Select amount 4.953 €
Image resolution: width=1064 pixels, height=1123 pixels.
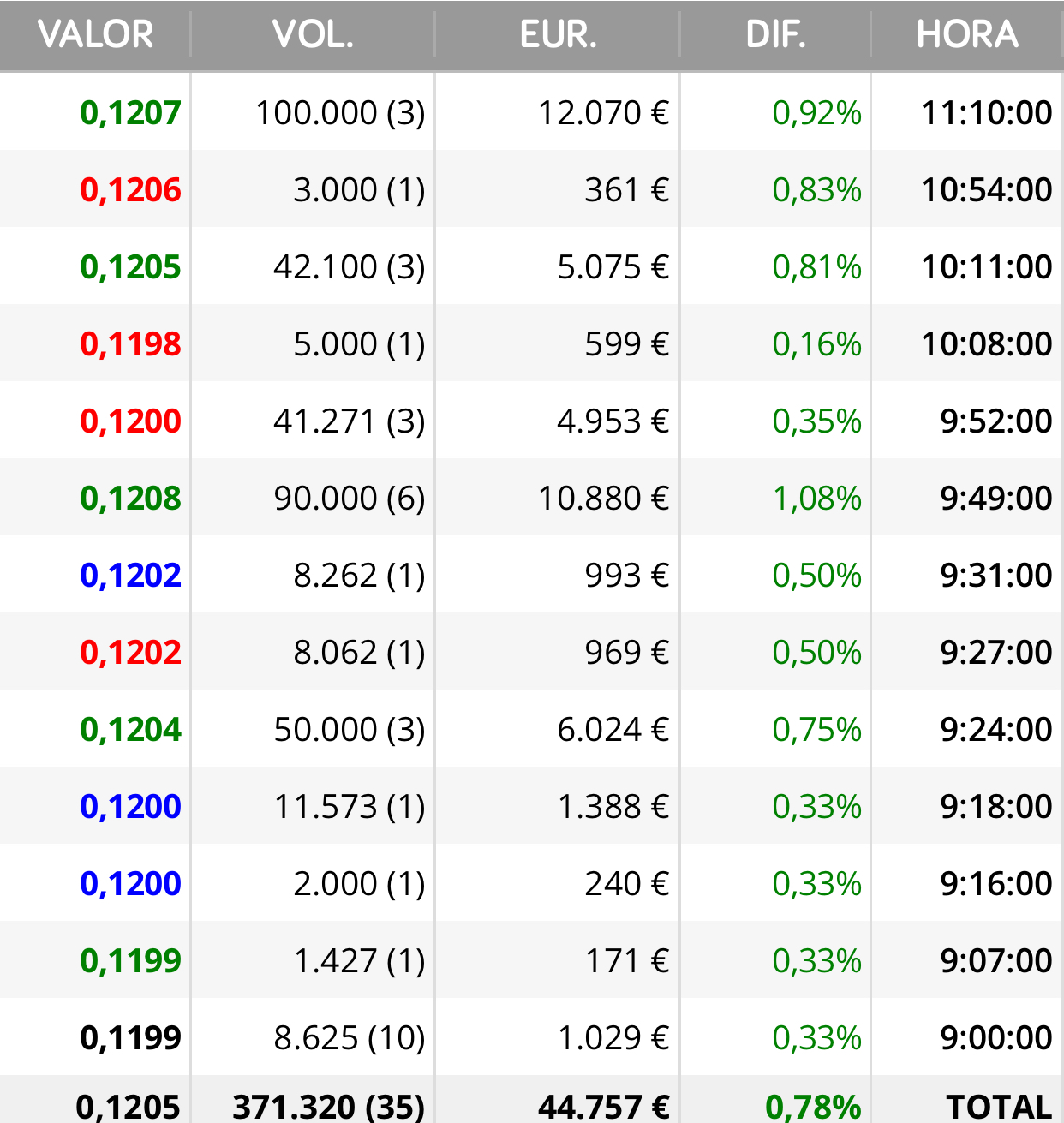click(613, 421)
